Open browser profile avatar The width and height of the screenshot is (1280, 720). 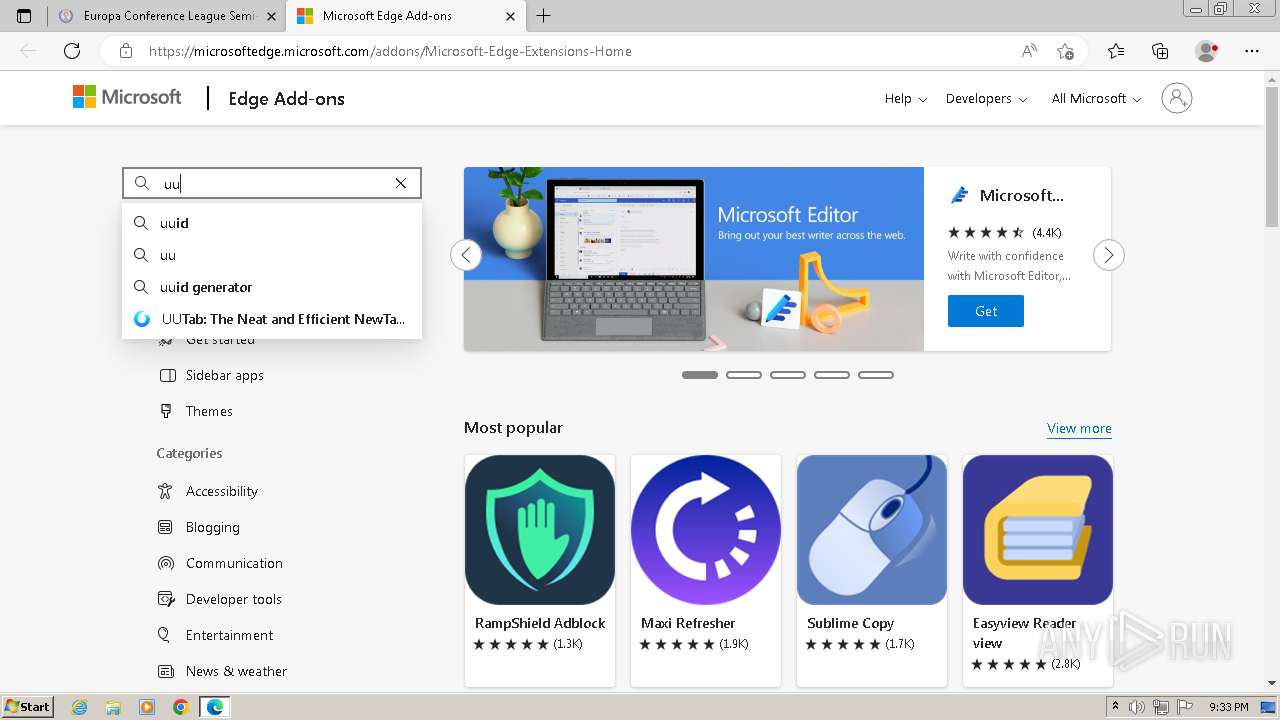(1207, 51)
